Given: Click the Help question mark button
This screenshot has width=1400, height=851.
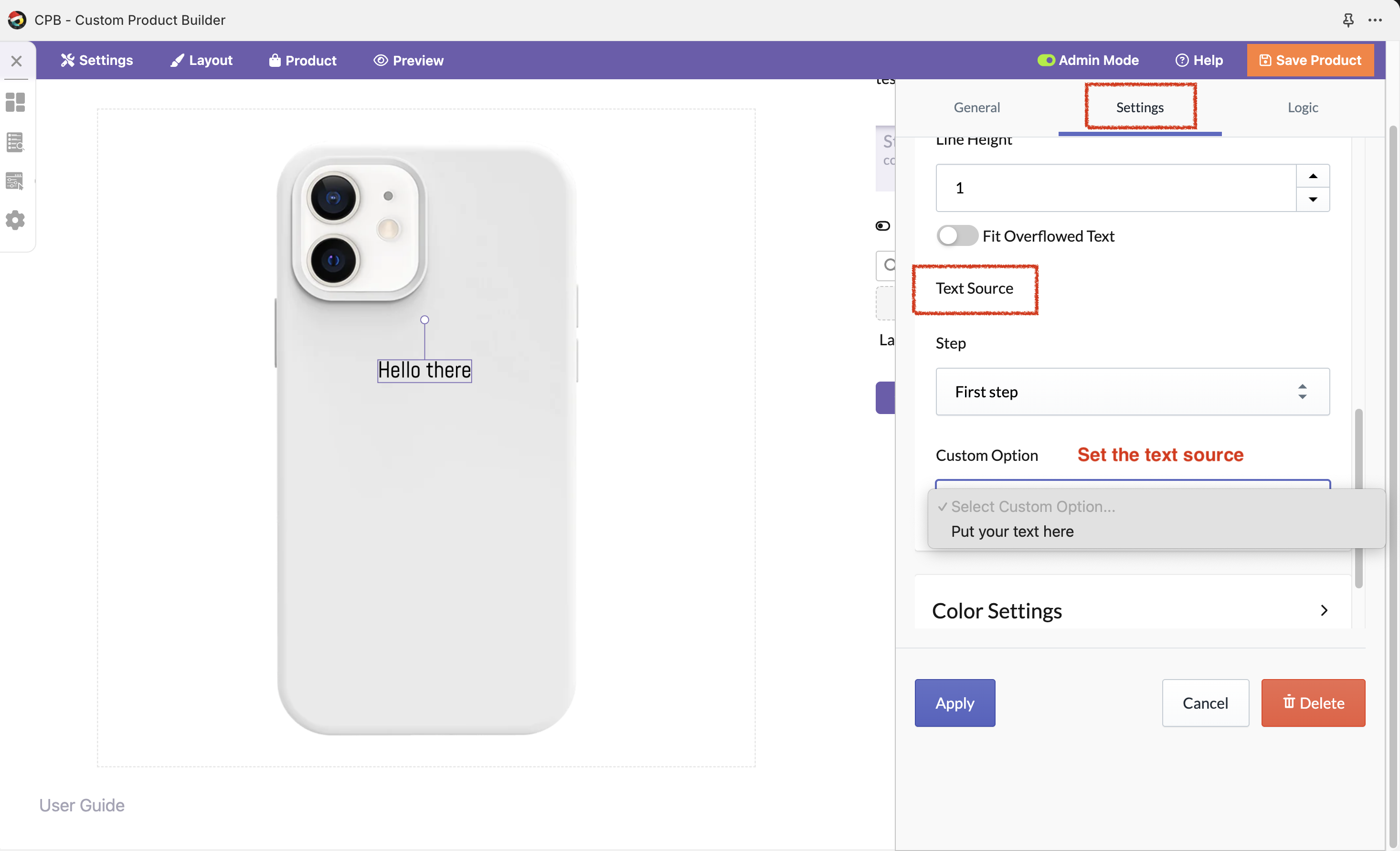Looking at the screenshot, I should click(x=1199, y=60).
